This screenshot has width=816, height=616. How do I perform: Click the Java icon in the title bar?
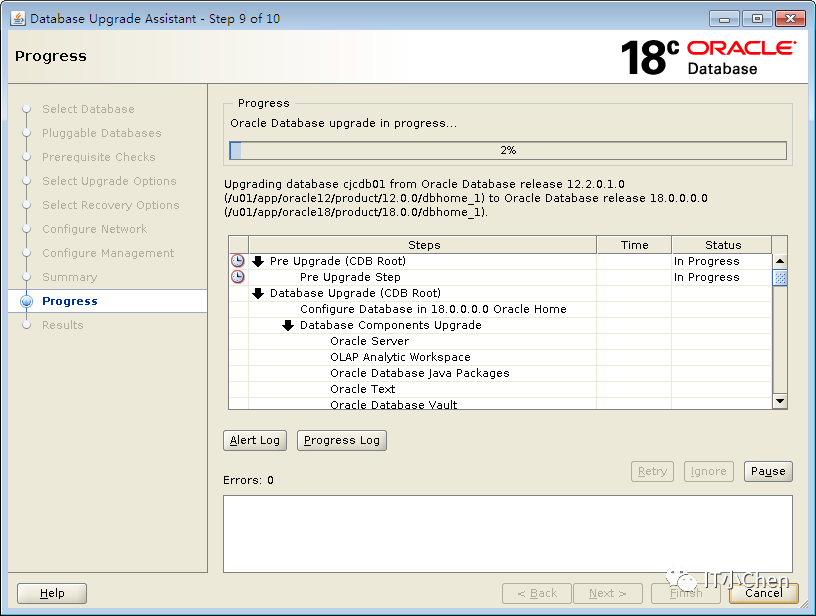click(18, 19)
